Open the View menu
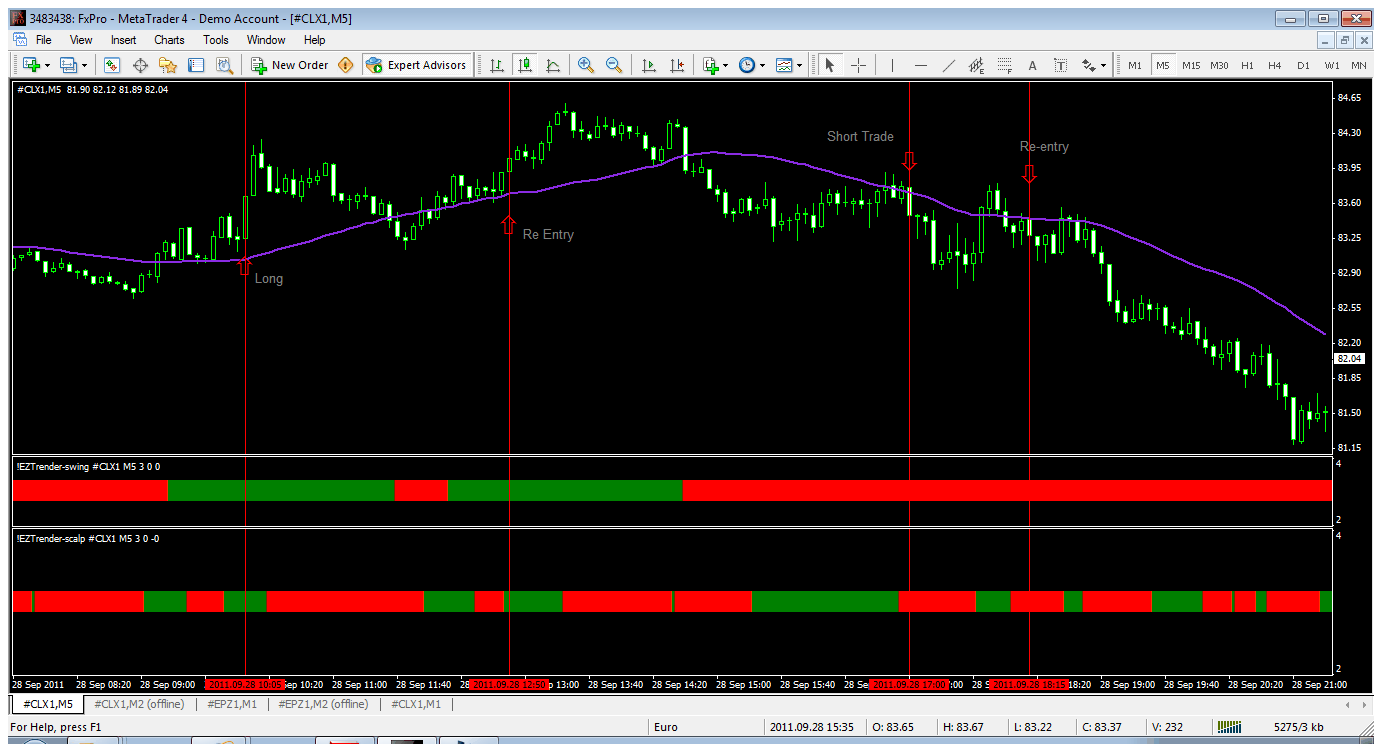1382x744 pixels. (81, 40)
